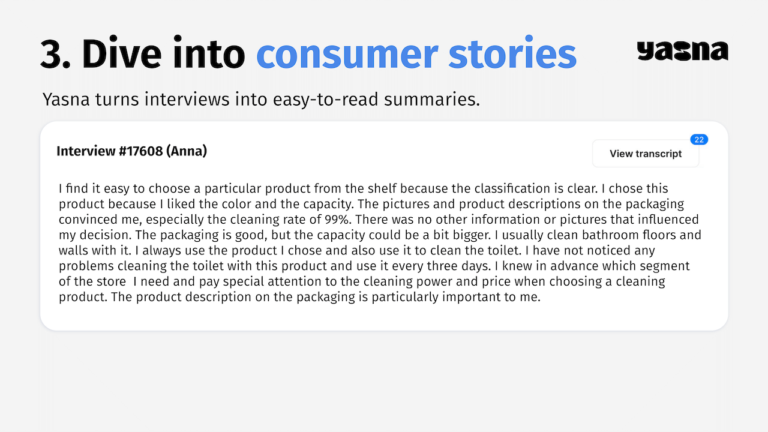Click the blue 22 notification badge
Viewport: 768px width, 432px height.
tap(699, 139)
